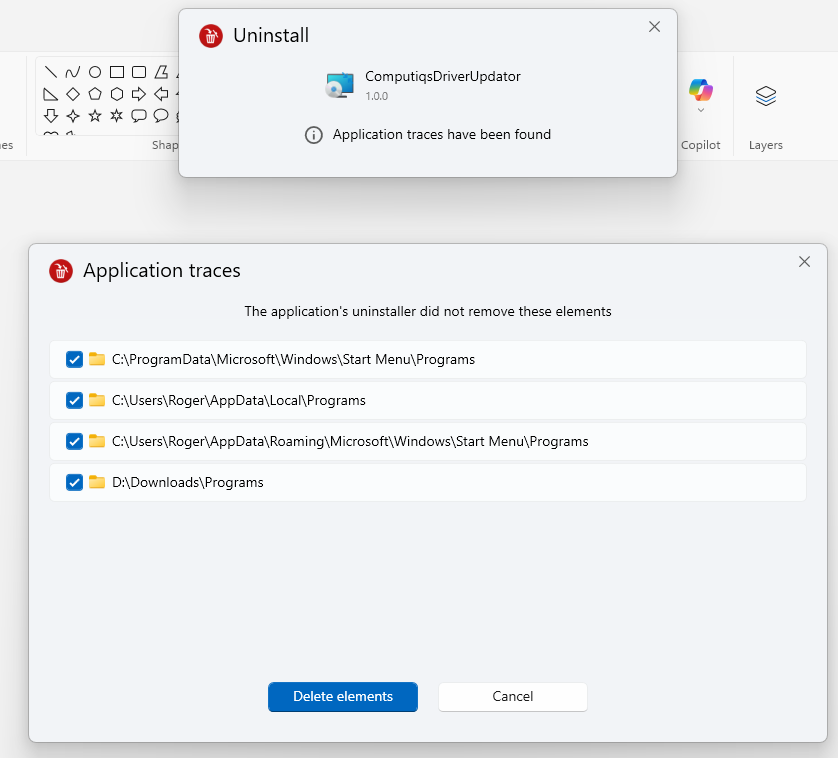Screen dimensions: 838x758
Task: Select the Pentagon shape in Paint
Action: coord(95,94)
